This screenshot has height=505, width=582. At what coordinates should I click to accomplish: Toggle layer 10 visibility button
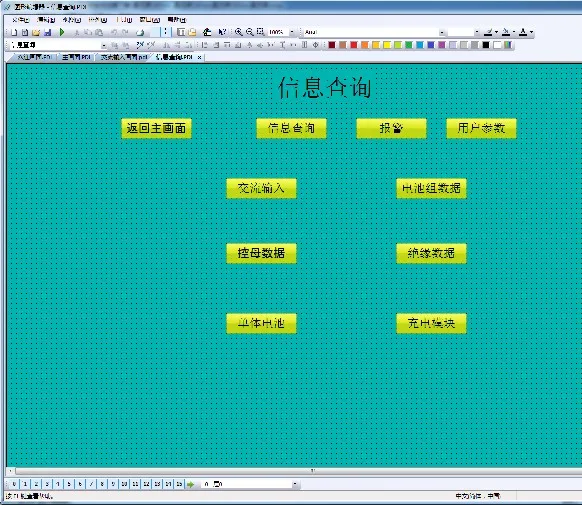[124, 484]
